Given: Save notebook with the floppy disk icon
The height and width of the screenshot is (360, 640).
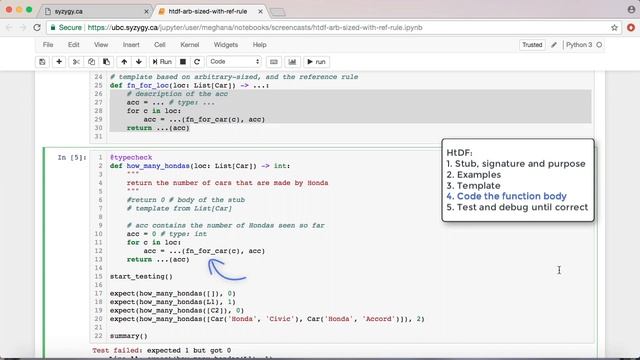Looking at the screenshot, I should point(42,62).
